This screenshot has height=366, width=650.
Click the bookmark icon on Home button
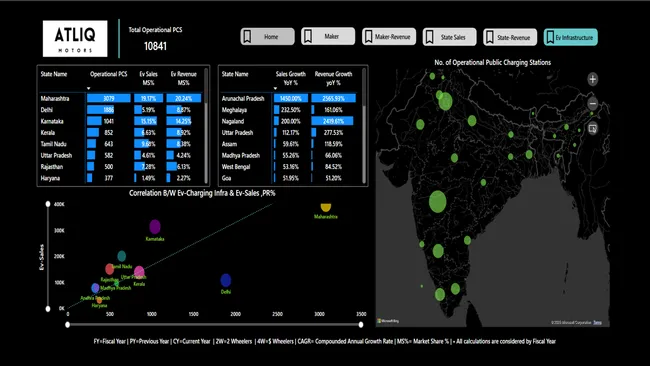click(247, 36)
